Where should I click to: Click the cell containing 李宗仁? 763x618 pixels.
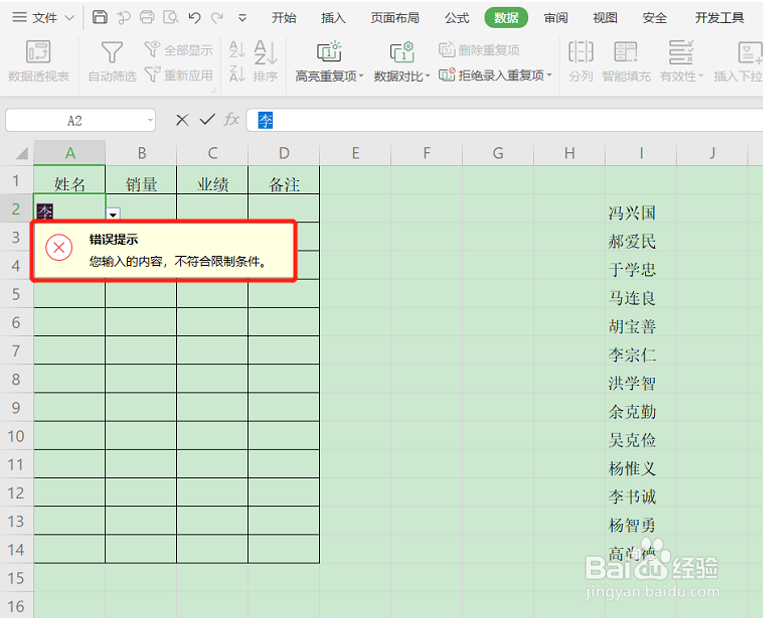641,350
